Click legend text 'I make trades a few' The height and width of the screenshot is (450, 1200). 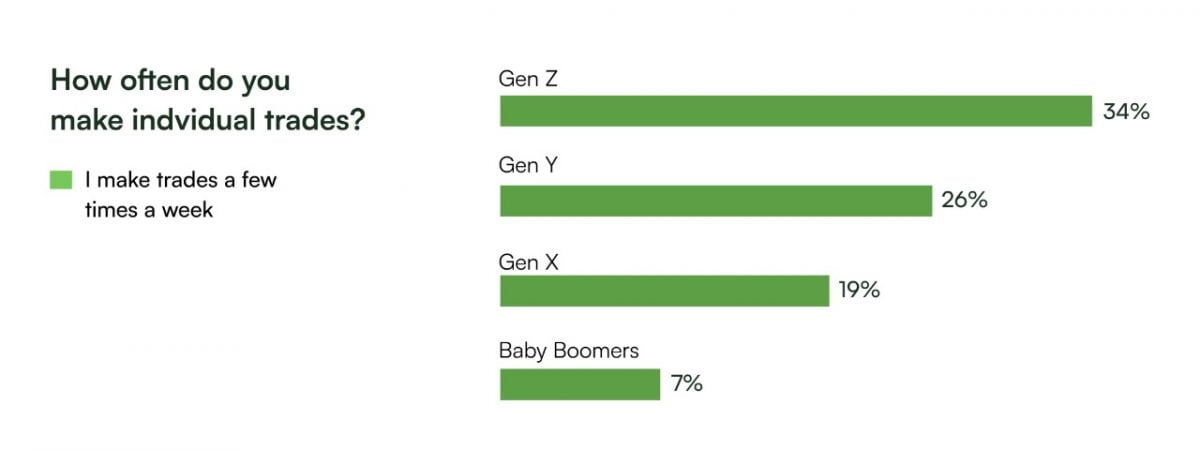coord(181,181)
